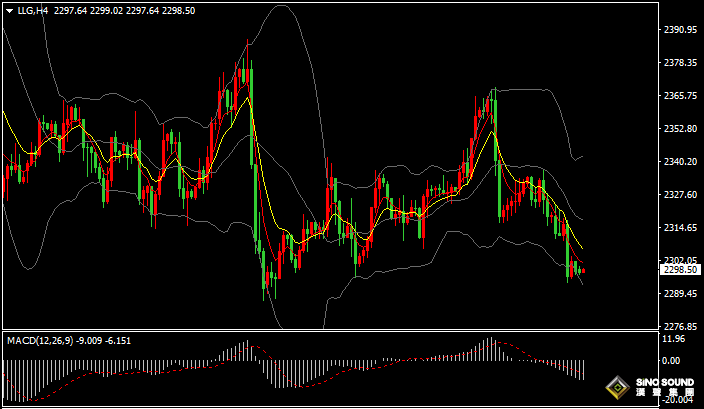Click the separator between chart and MACD panel
This screenshot has width=704, height=409.
point(330,331)
